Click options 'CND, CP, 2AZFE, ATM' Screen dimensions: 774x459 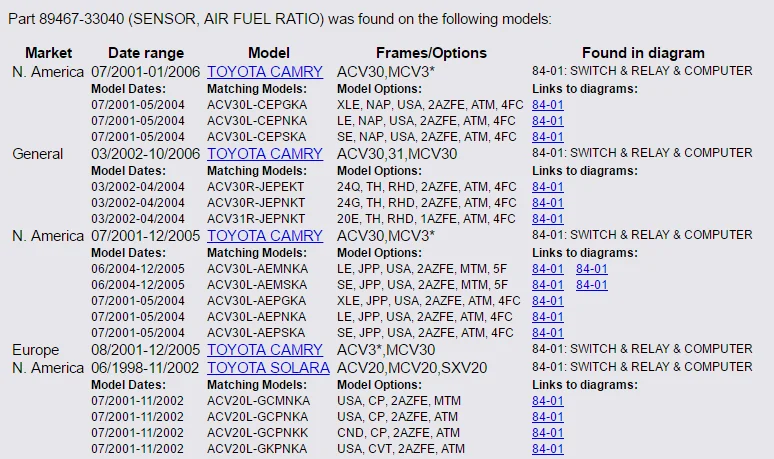point(398,433)
